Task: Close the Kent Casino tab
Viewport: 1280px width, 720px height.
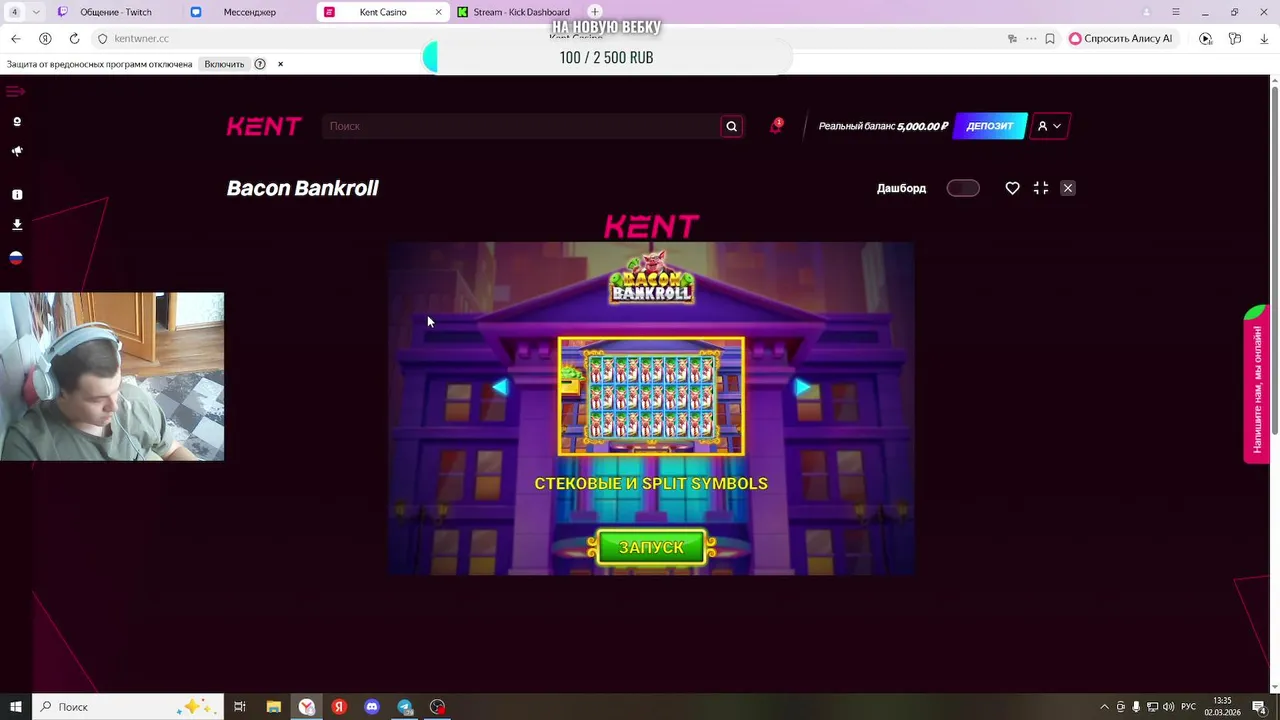Action: pyautogui.click(x=438, y=12)
